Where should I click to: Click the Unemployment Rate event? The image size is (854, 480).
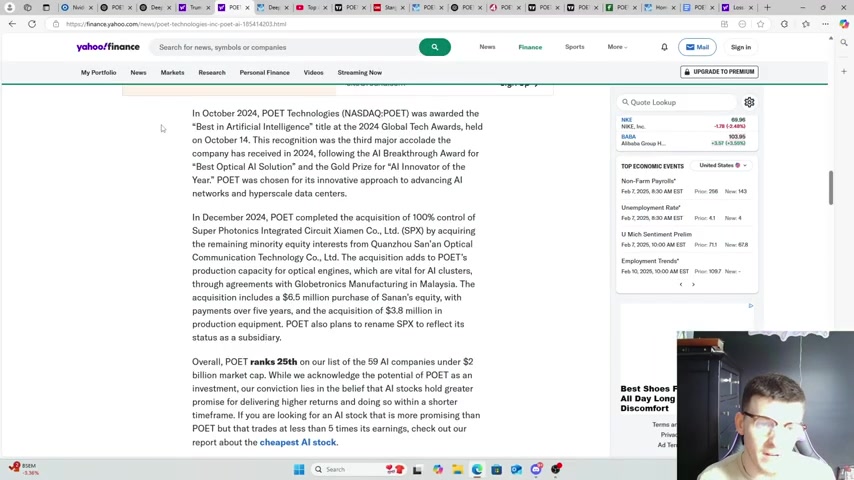pyautogui.click(x=651, y=208)
